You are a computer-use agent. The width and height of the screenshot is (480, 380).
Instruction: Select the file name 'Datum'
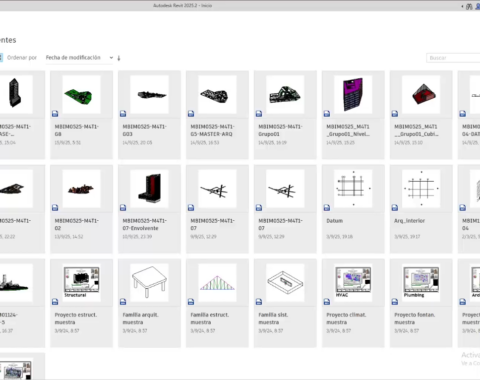(x=335, y=221)
